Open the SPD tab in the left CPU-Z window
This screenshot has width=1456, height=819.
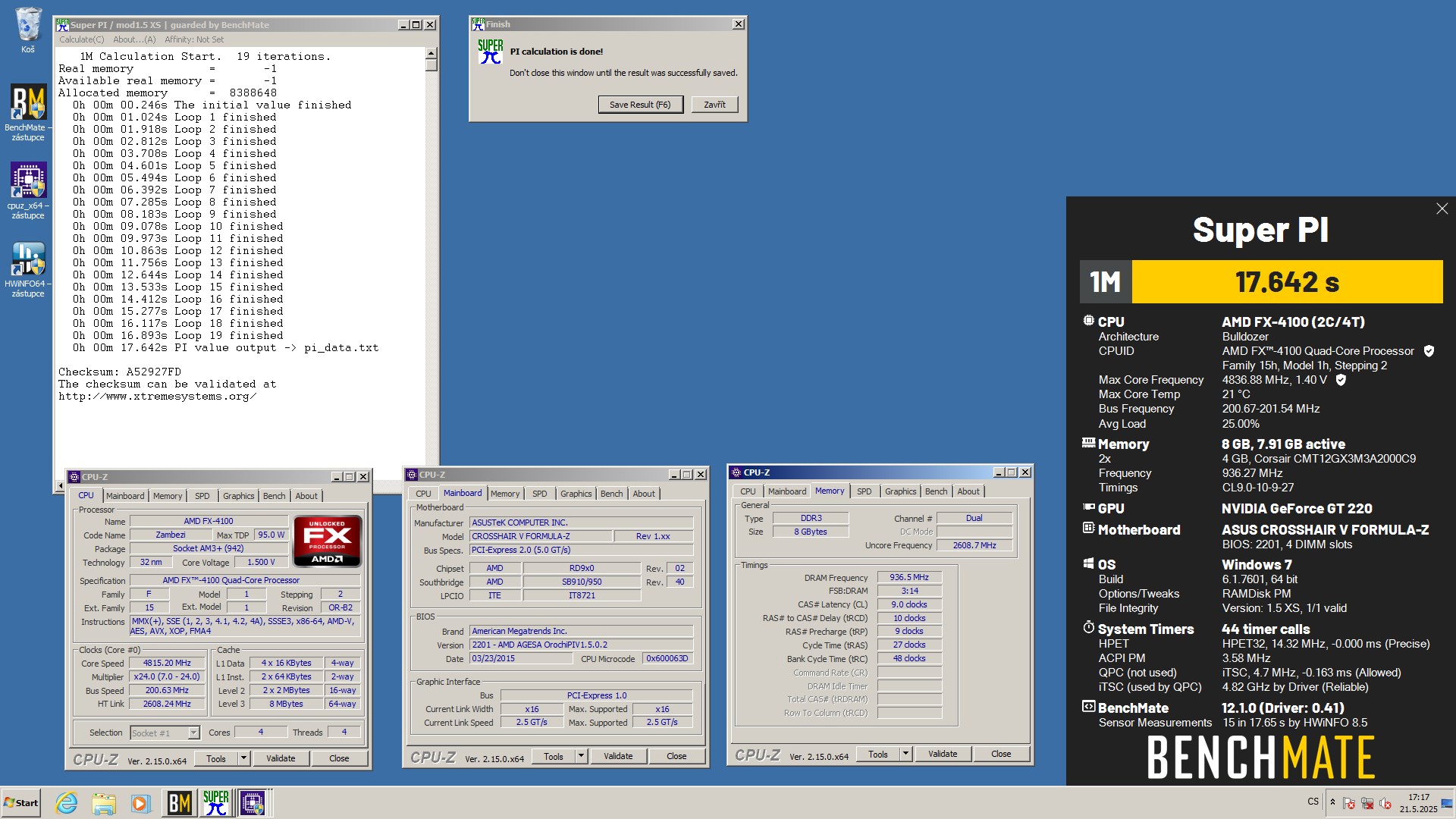coord(202,496)
